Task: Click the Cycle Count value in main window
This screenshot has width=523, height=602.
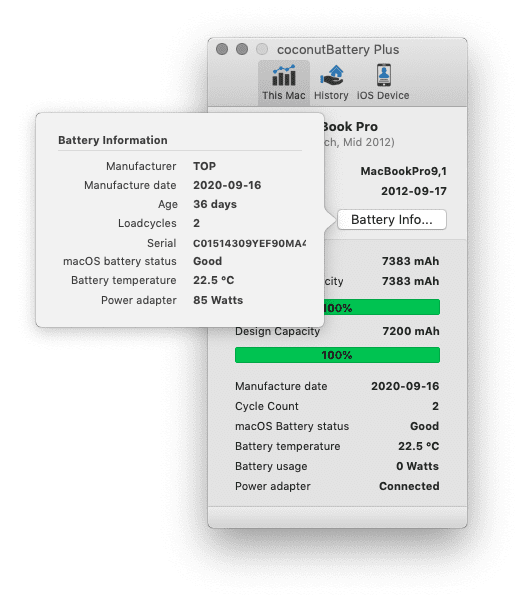Action: pyautogui.click(x=435, y=406)
